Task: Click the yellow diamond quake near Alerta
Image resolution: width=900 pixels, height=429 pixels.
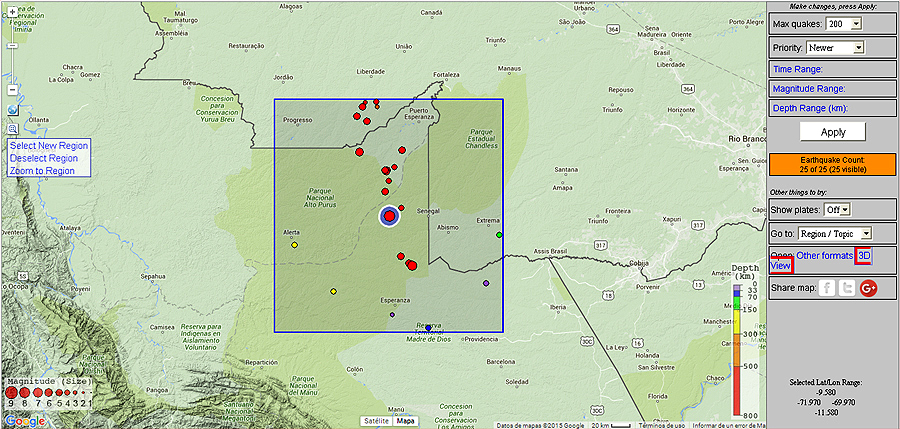Action: point(294,245)
